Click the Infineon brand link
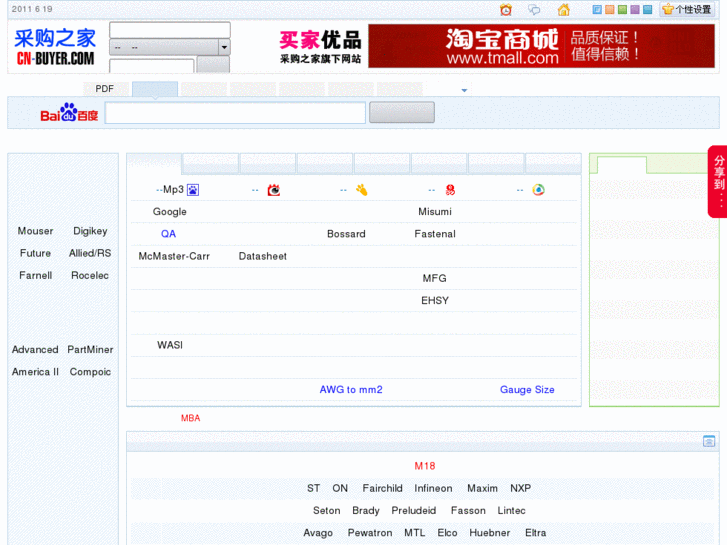This screenshot has height=545, width=727. pos(434,488)
